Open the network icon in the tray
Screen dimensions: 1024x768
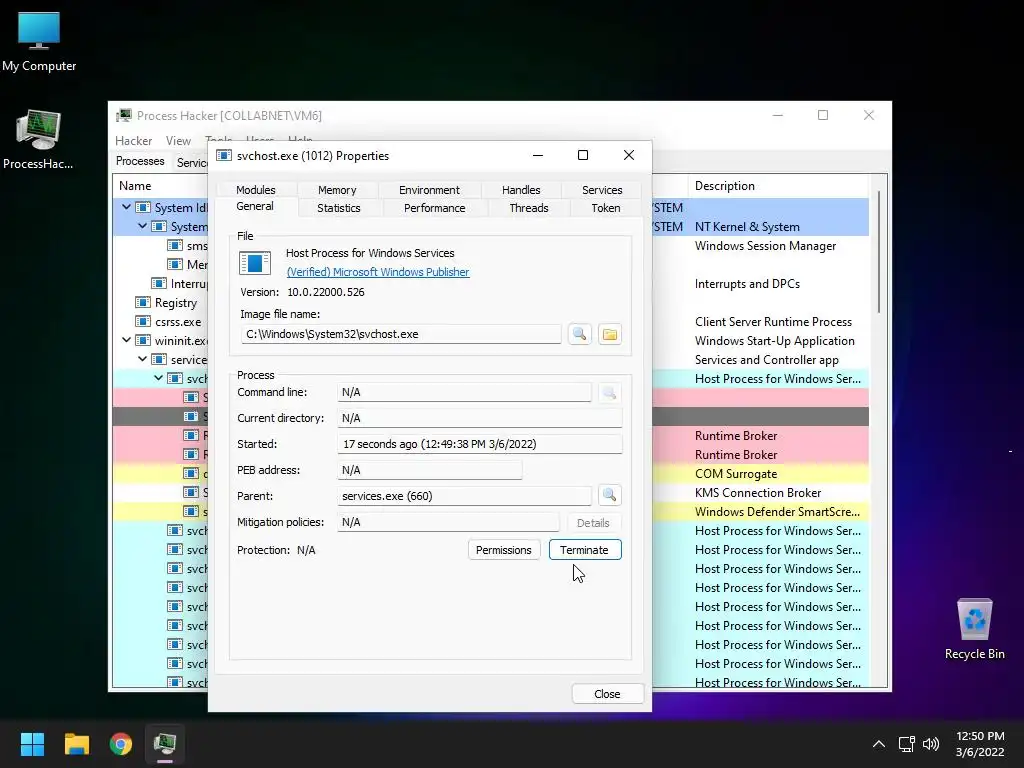pyautogui.click(x=906, y=744)
